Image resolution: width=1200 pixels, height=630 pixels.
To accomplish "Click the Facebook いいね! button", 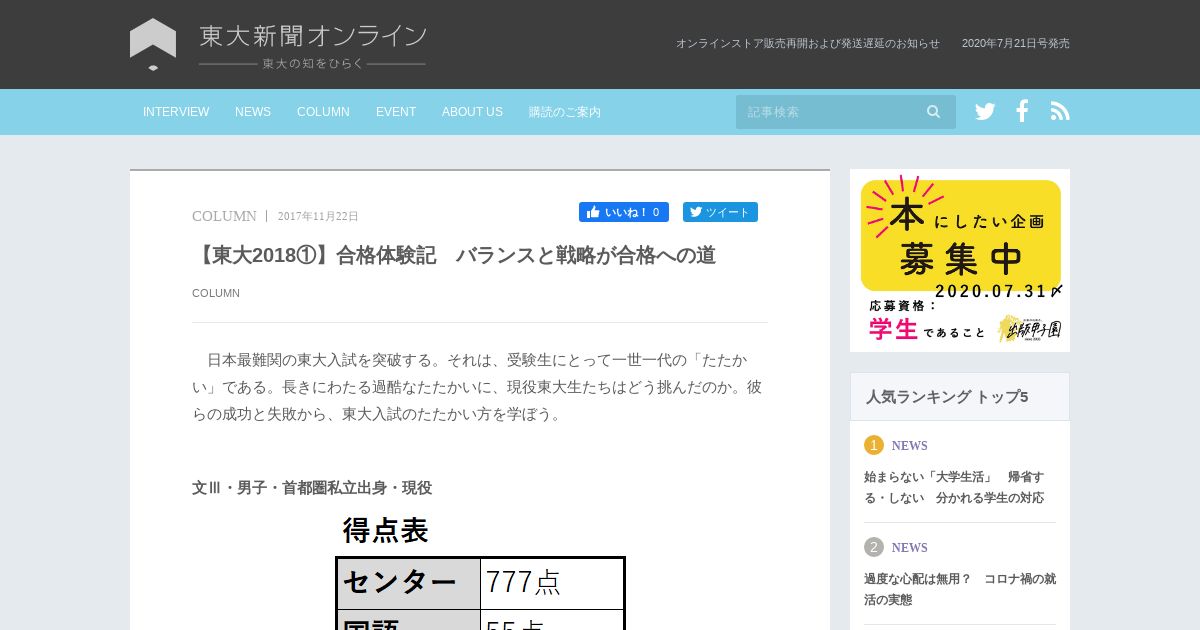I will coord(624,212).
